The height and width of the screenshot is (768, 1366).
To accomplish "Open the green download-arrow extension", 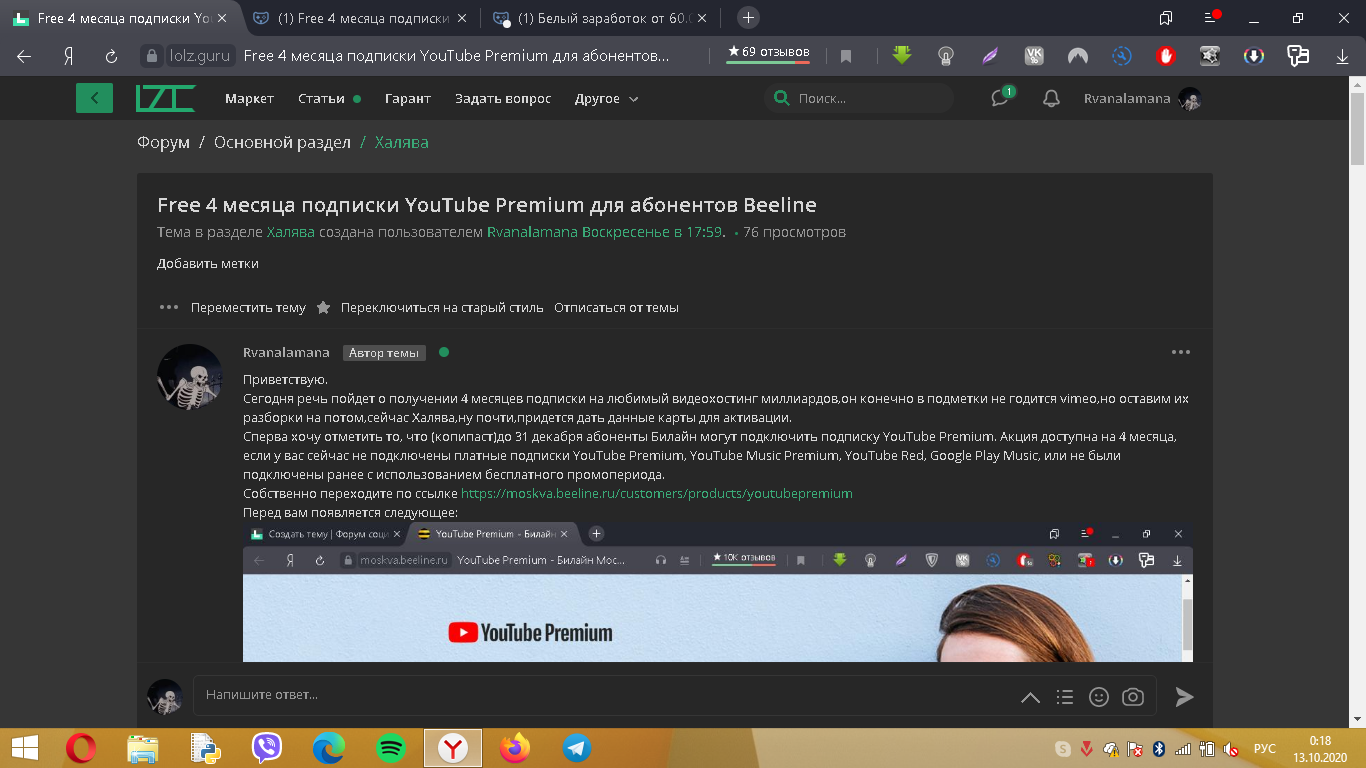I will point(902,56).
